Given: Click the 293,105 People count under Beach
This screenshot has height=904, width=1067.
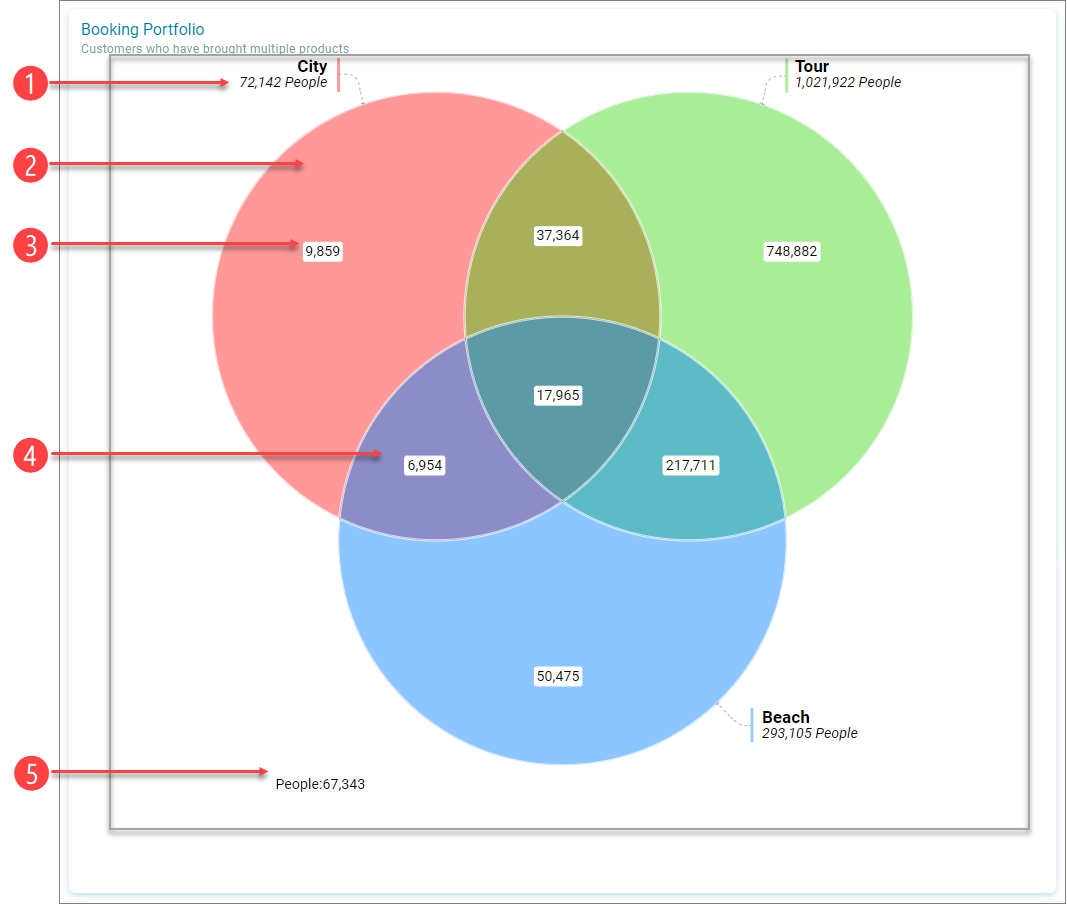Looking at the screenshot, I should pos(809,733).
